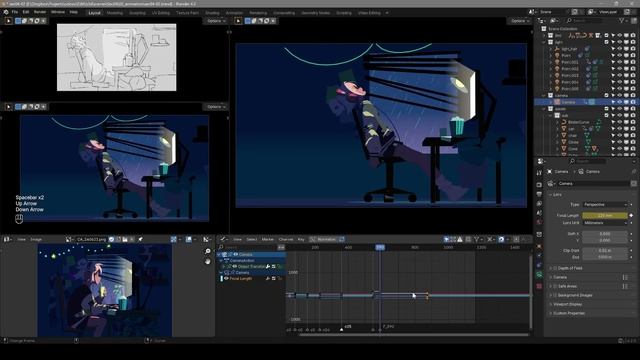Open the Scene properties tab

tap(539, 213)
